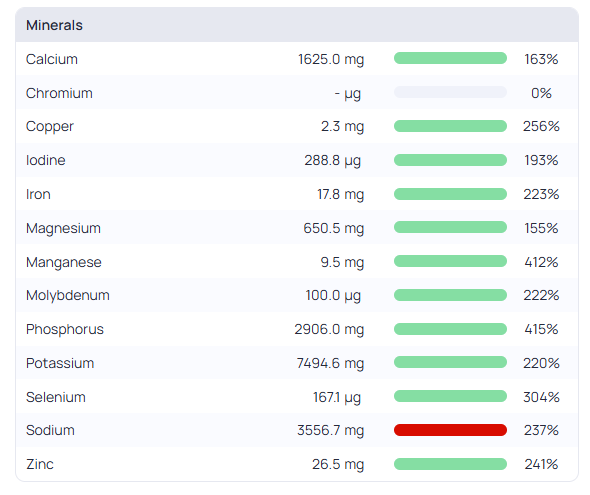
Task: Click the empty Chromium progress bar
Action: coord(450,92)
